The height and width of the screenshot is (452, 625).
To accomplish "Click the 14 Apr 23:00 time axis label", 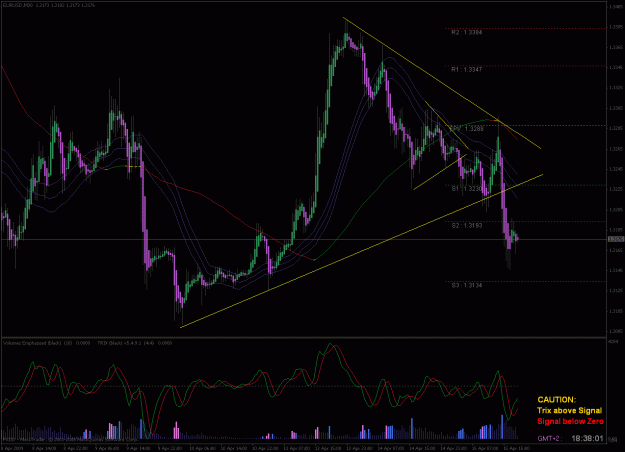I will click(x=454, y=448).
